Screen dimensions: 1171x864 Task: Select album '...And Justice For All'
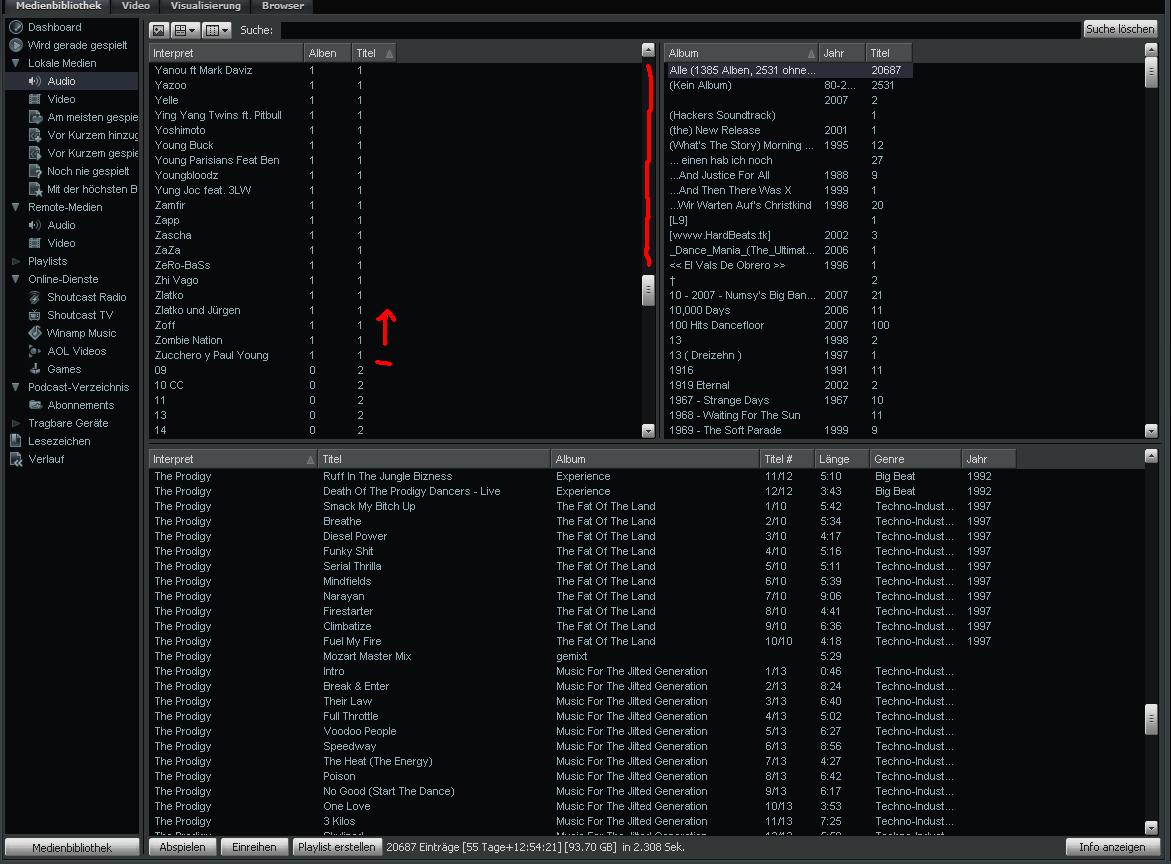pos(719,175)
